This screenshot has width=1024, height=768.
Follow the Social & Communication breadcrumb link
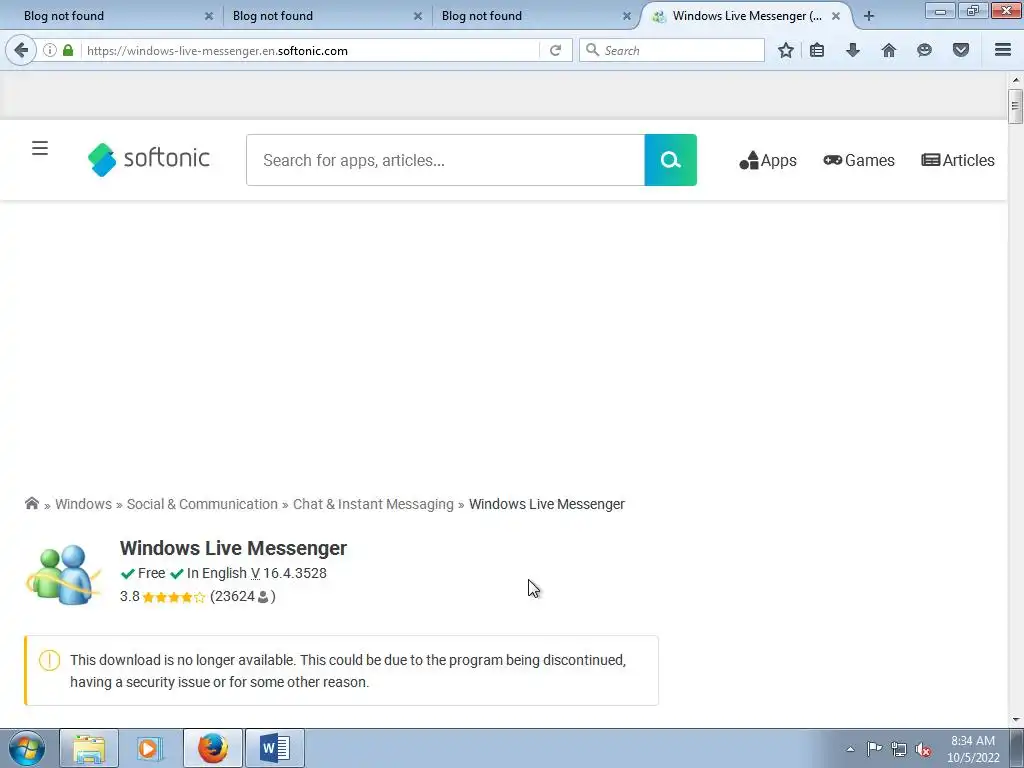[x=202, y=504]
